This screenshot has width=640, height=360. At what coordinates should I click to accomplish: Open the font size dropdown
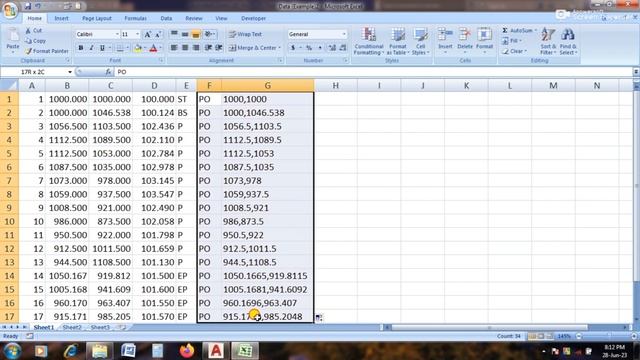coord(138,34)
